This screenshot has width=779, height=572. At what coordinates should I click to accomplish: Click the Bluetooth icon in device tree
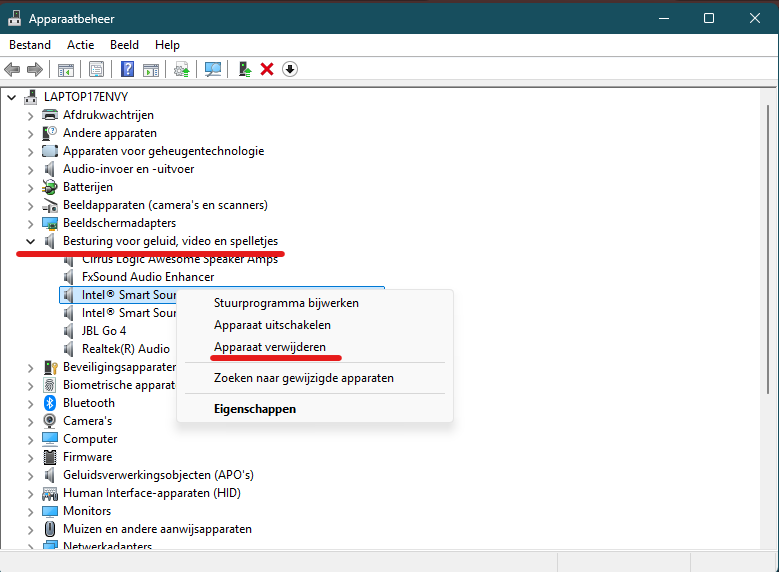(50, 403)
